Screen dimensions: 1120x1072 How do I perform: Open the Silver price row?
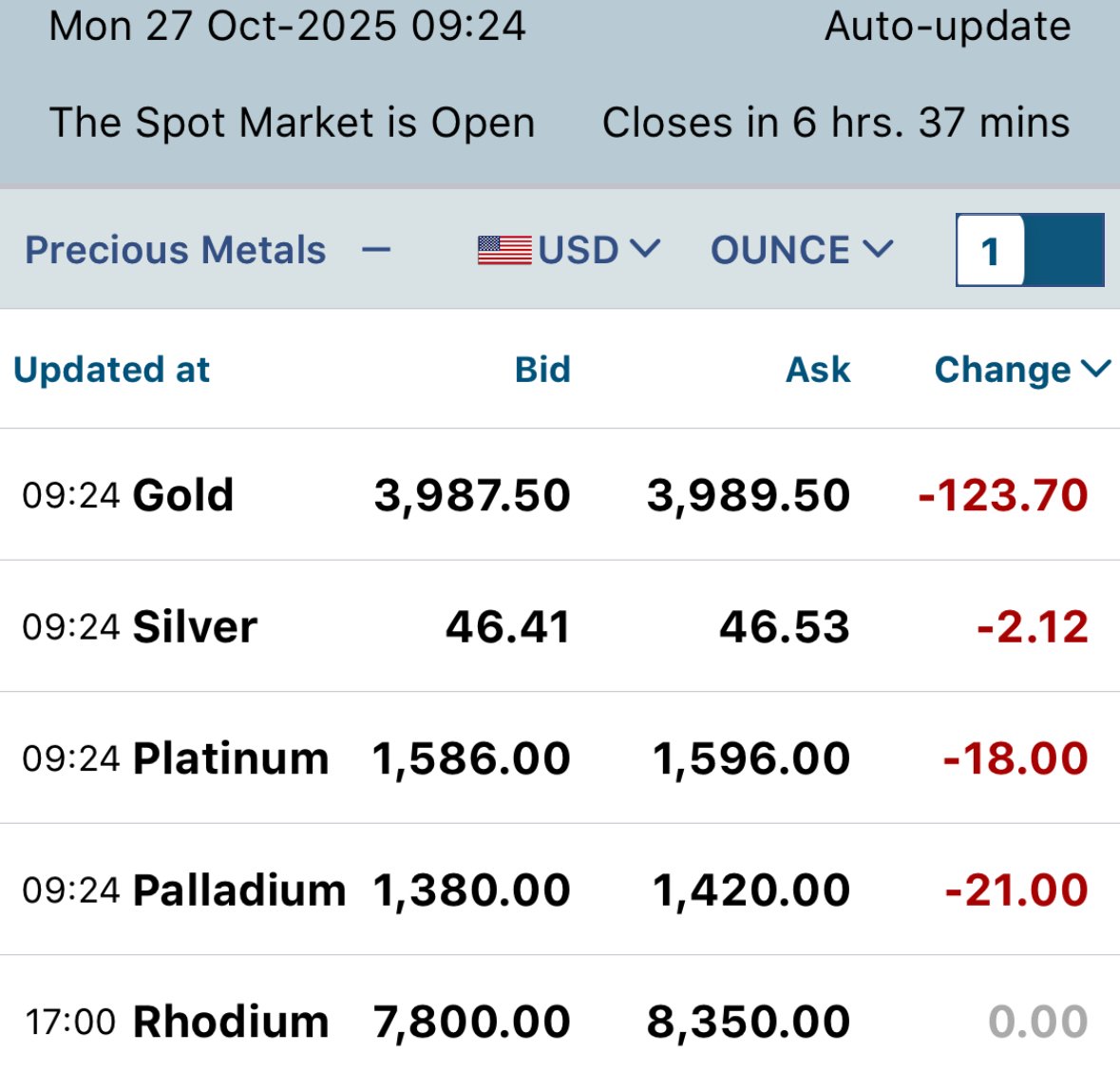pos(195,627)
